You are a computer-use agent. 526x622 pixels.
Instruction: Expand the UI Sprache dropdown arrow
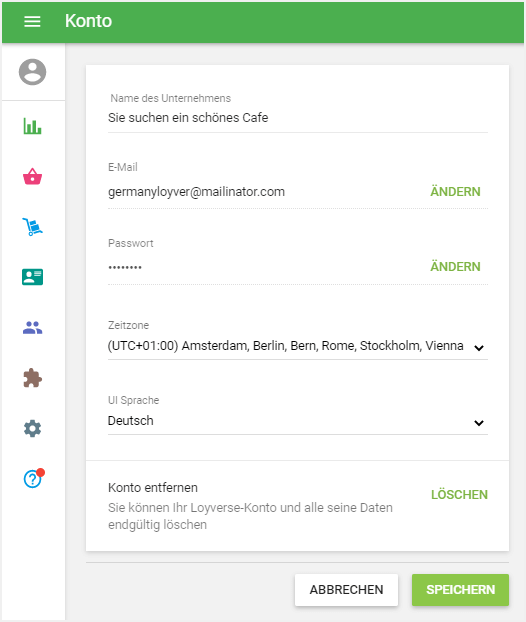(x=479, y=423)
